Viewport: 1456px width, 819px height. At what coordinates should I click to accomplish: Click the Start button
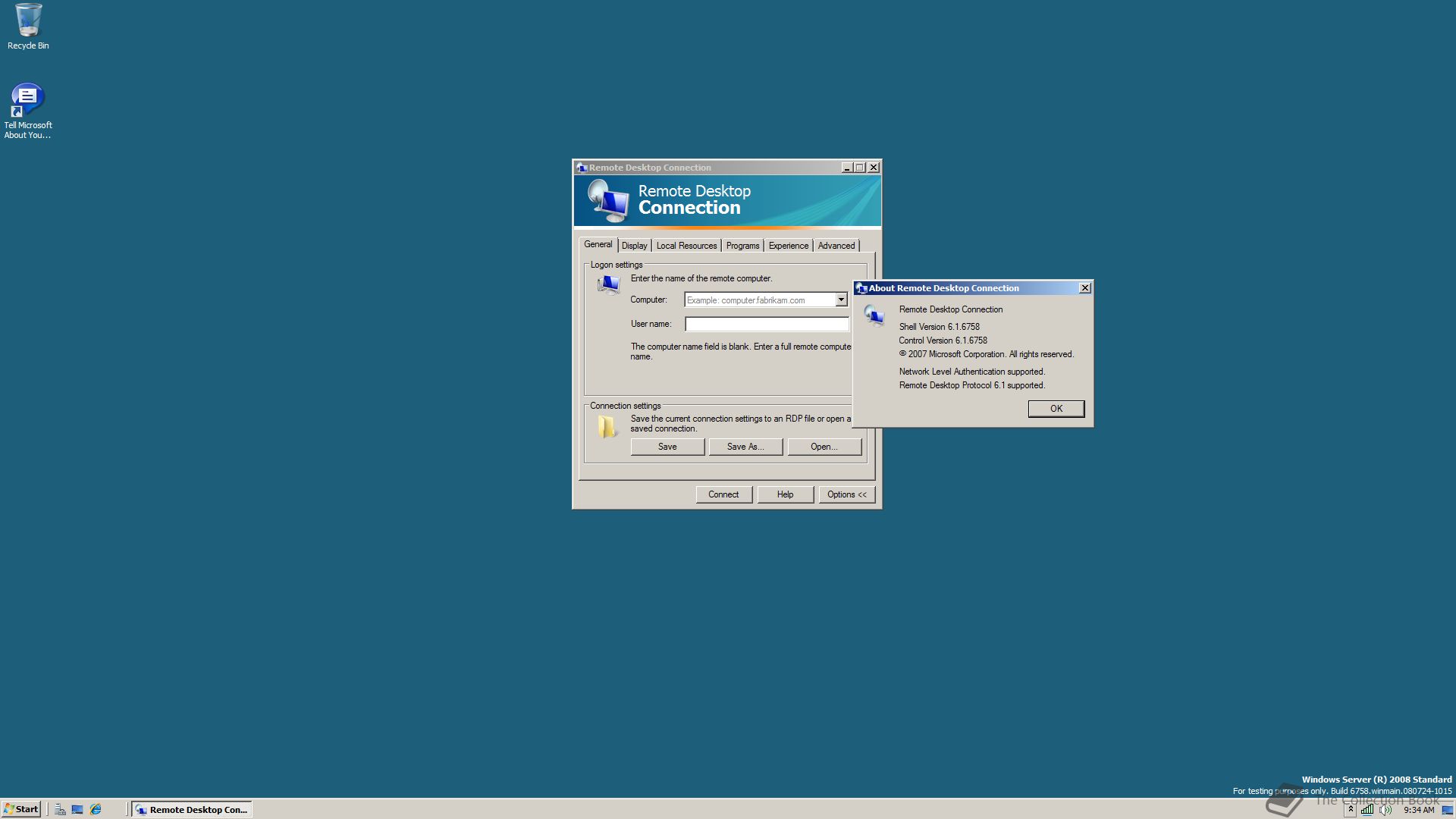coord(21,809)
